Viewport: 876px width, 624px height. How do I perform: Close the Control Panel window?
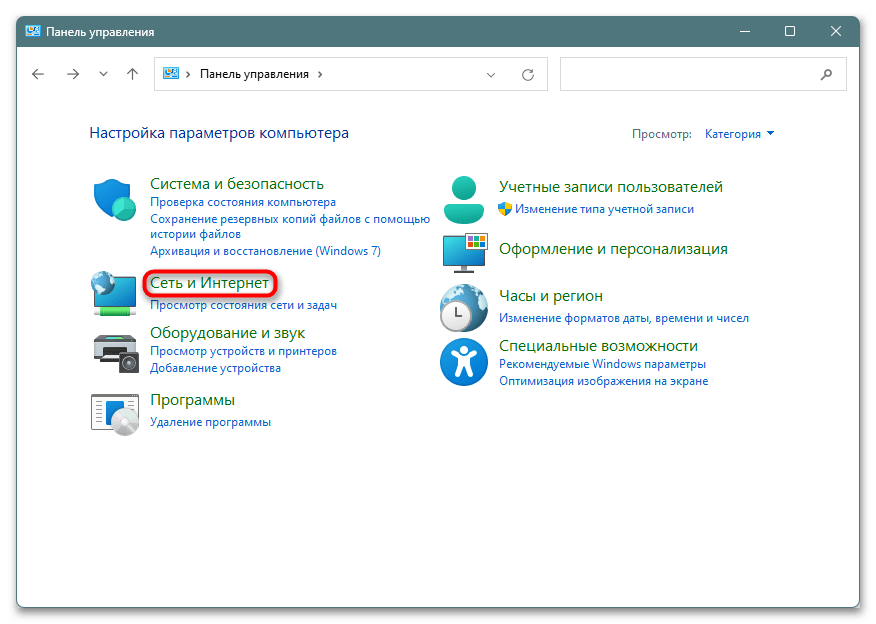[x=836, y=31]
